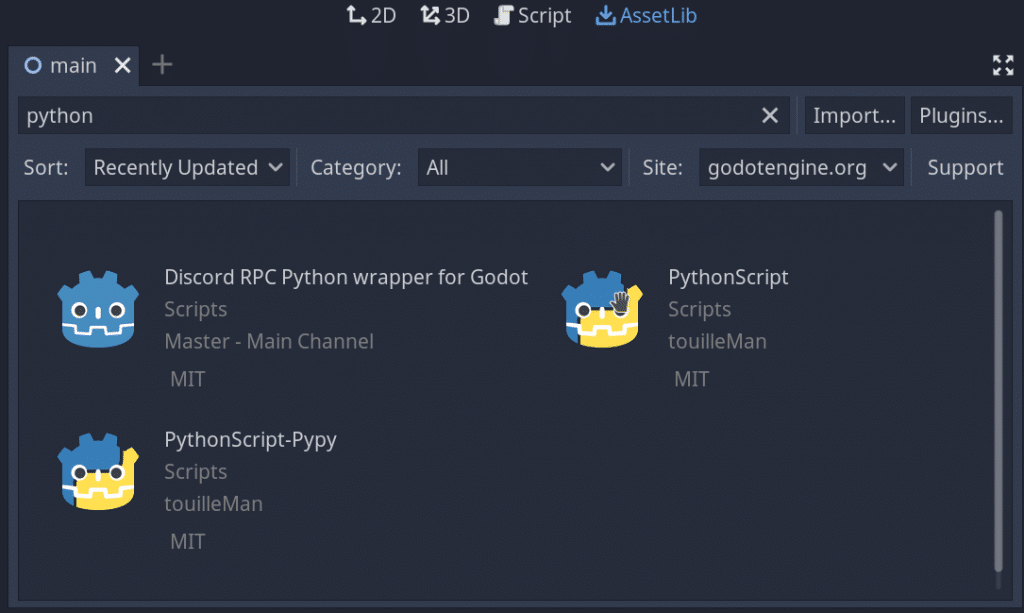Open the PythonScript-Pypy asset icon
The height and width of the screenshot is (613, 1024).
[98, 471]
